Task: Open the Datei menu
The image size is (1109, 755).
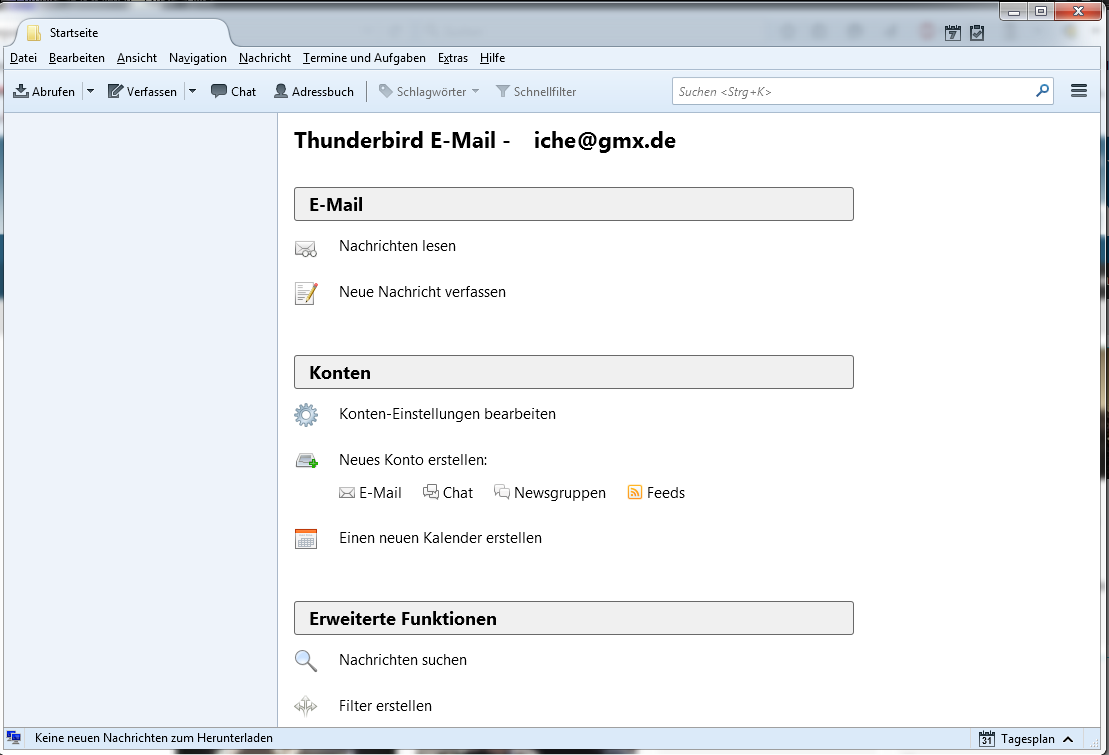Action: tap(23, 58)
